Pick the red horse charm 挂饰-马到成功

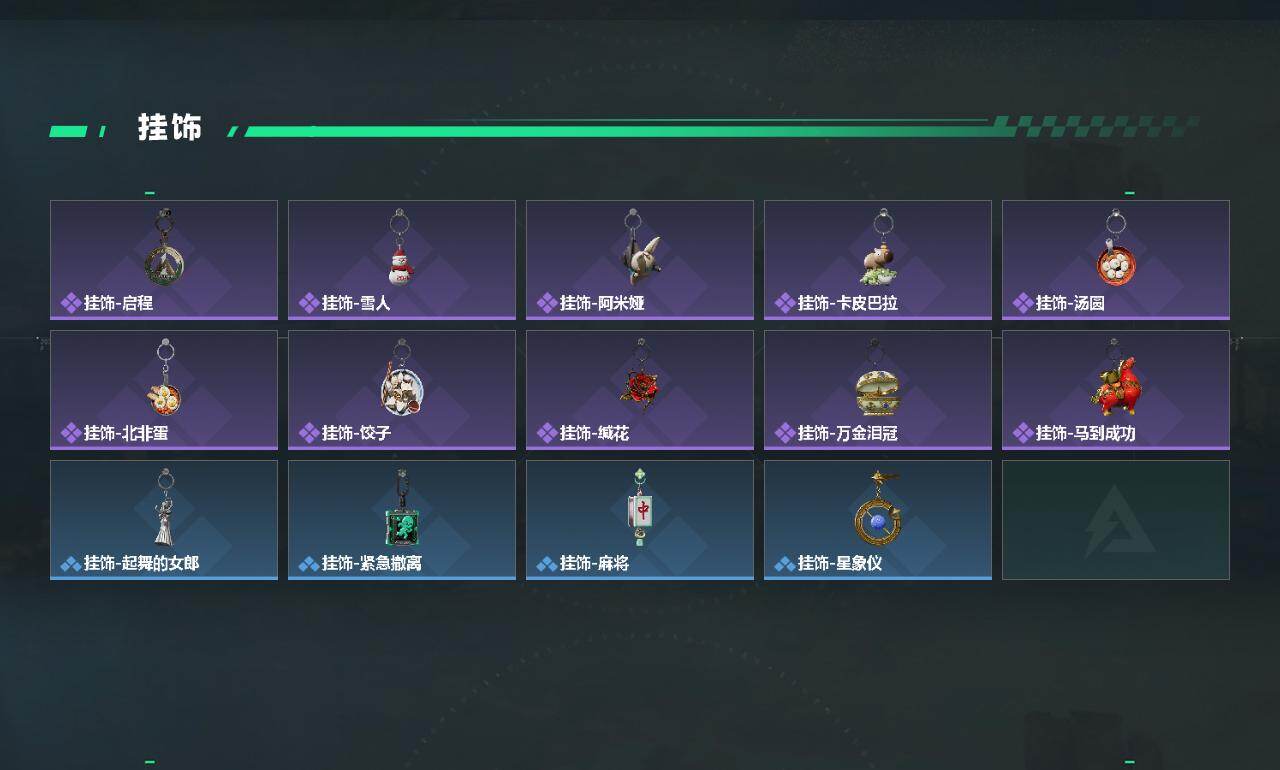pos(1115,379)
